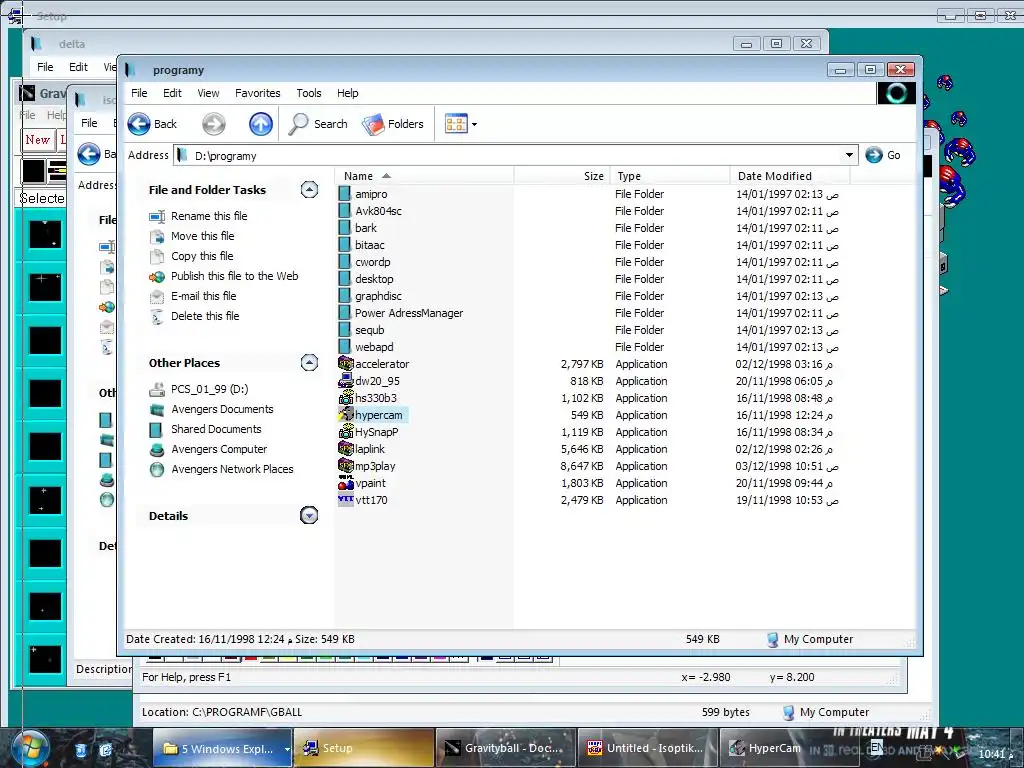The width and height of the screenshot is (1024, 768).
Task: Select the sequb folder icon
Action: click(345, 330)
